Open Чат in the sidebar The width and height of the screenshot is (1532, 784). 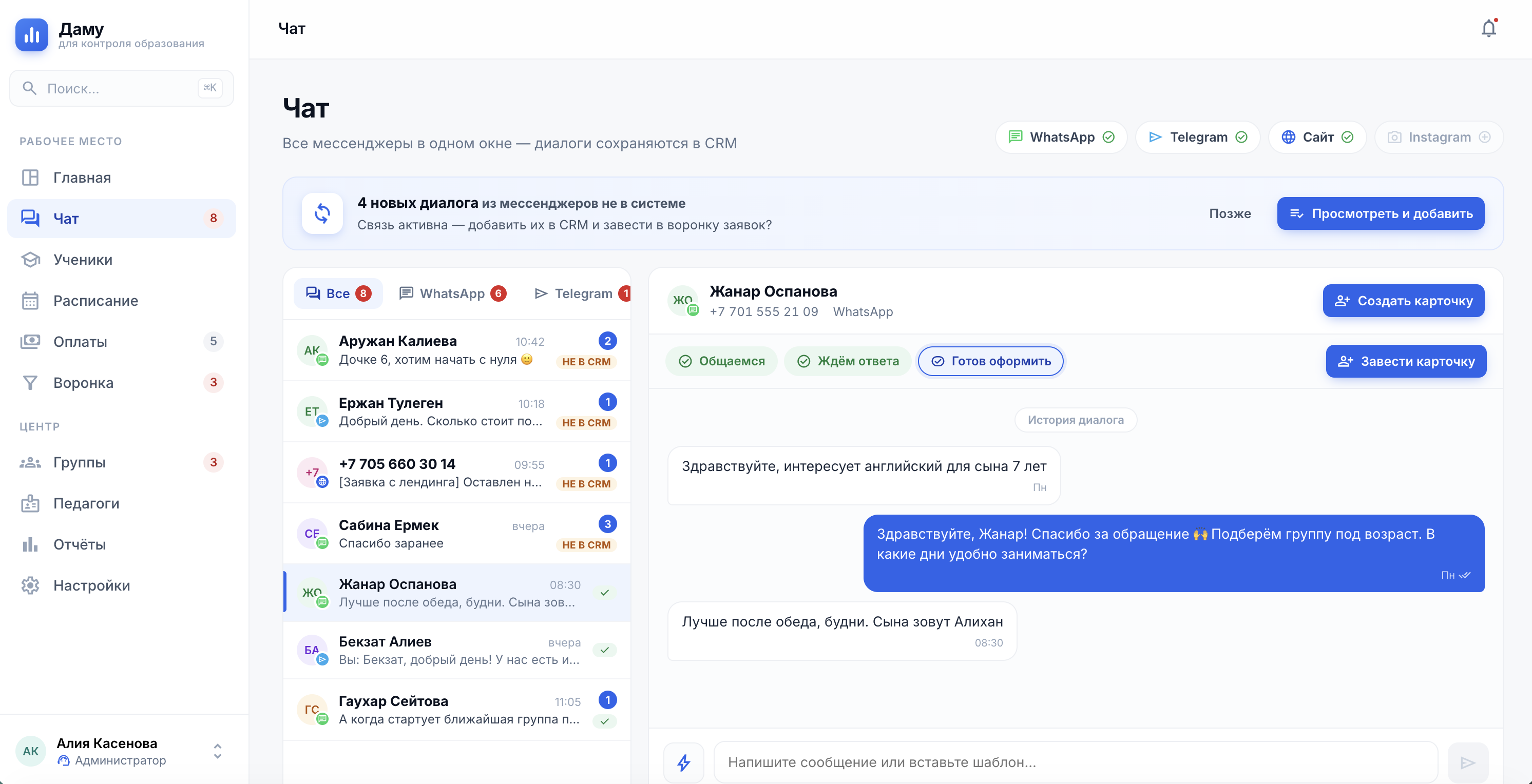coord(121,219)
